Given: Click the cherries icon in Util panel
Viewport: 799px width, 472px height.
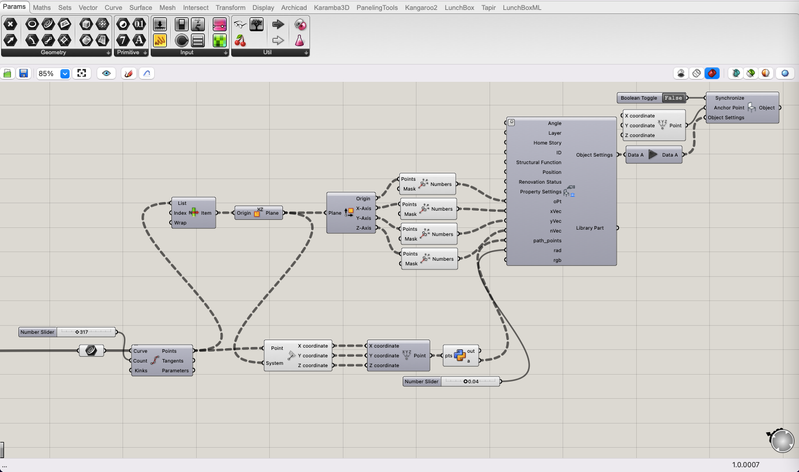Looking at the screenshot, I should [240, 41].
